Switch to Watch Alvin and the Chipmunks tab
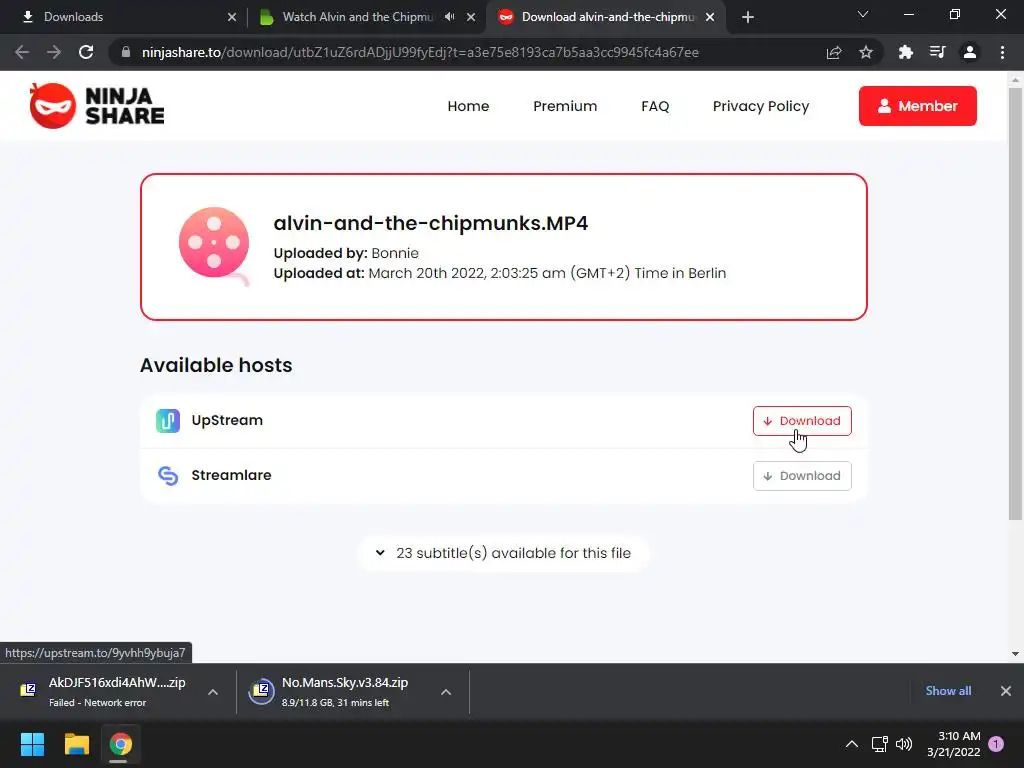The height and width of the screenshot is (768, 1024). point(356,17)
